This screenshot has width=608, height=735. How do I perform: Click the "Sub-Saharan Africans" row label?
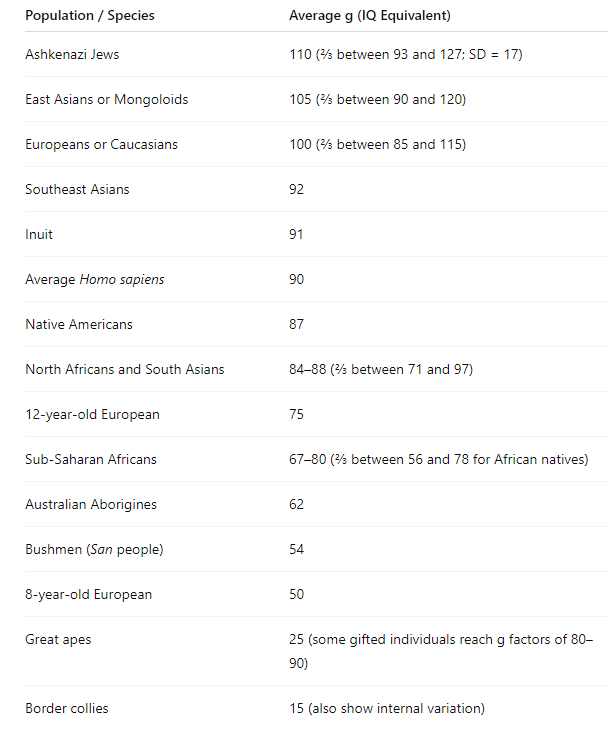point(91,459)
